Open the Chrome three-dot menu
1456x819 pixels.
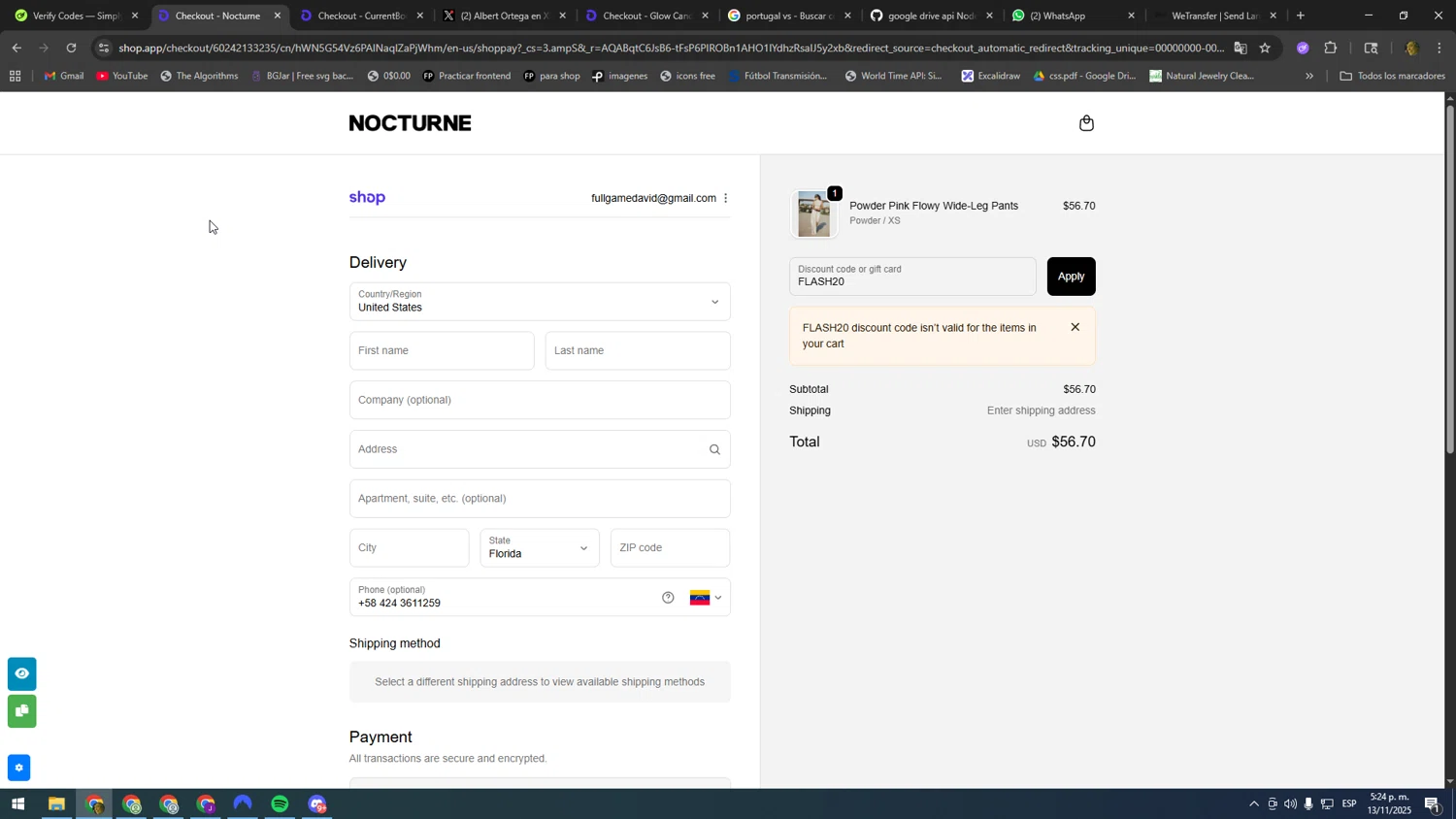(1439, 48)
